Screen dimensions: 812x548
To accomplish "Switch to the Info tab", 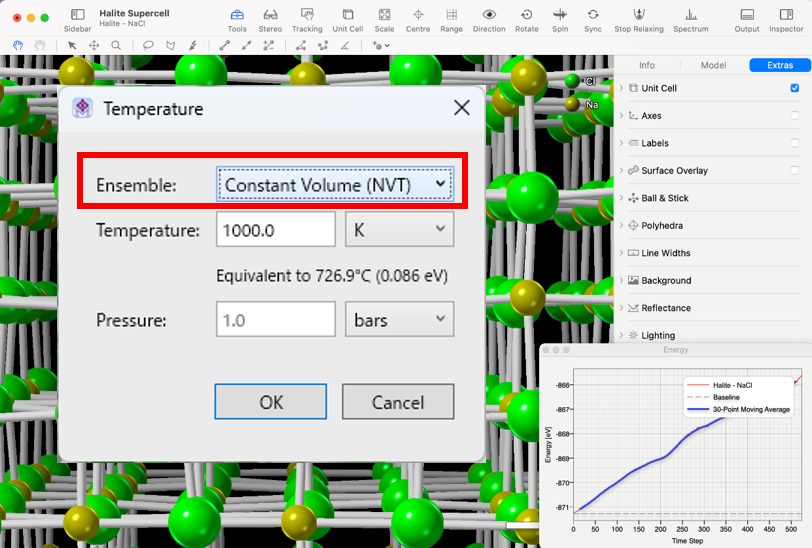I will tap(647, 65).
